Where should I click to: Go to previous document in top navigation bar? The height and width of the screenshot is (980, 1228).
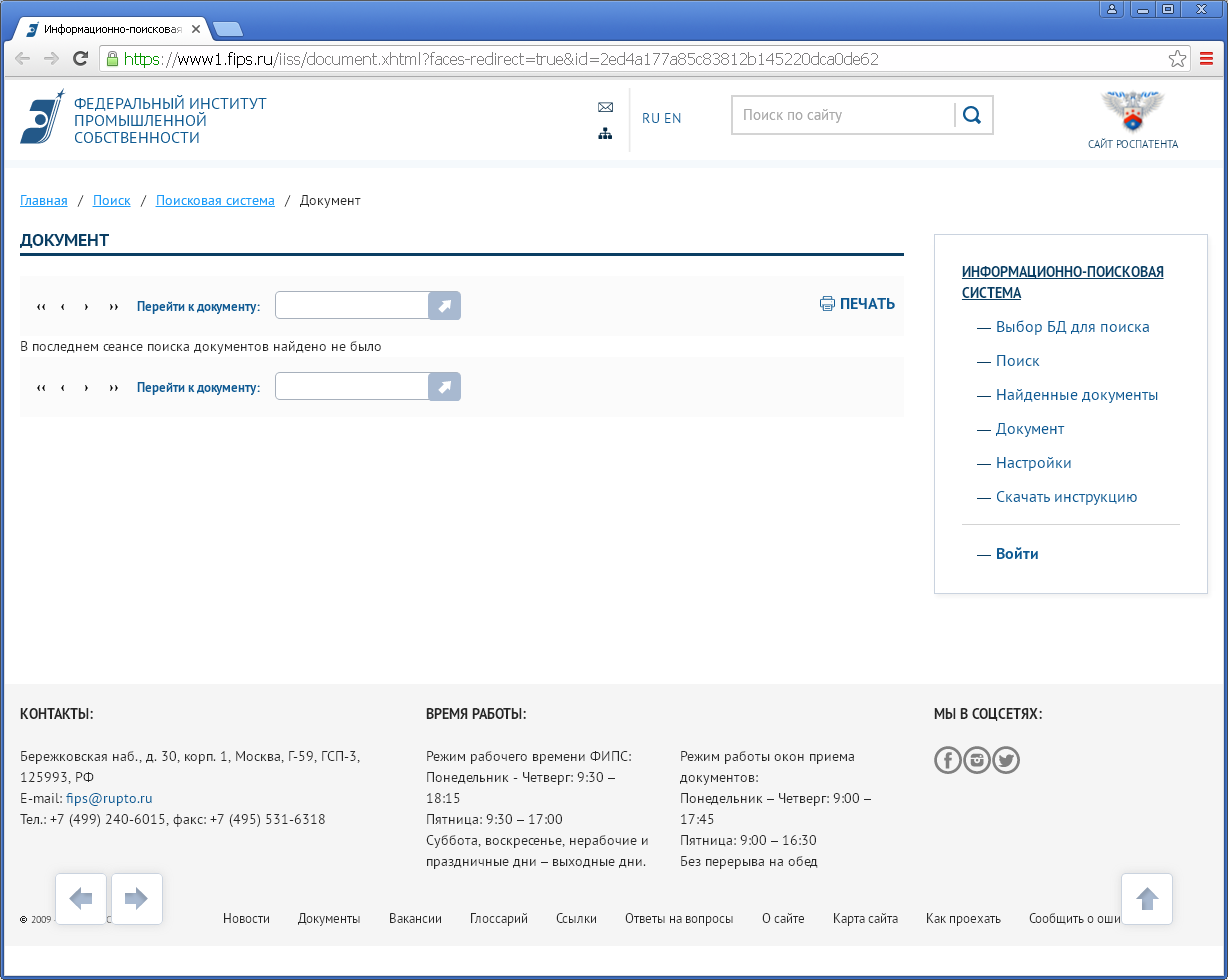point(63,306)
